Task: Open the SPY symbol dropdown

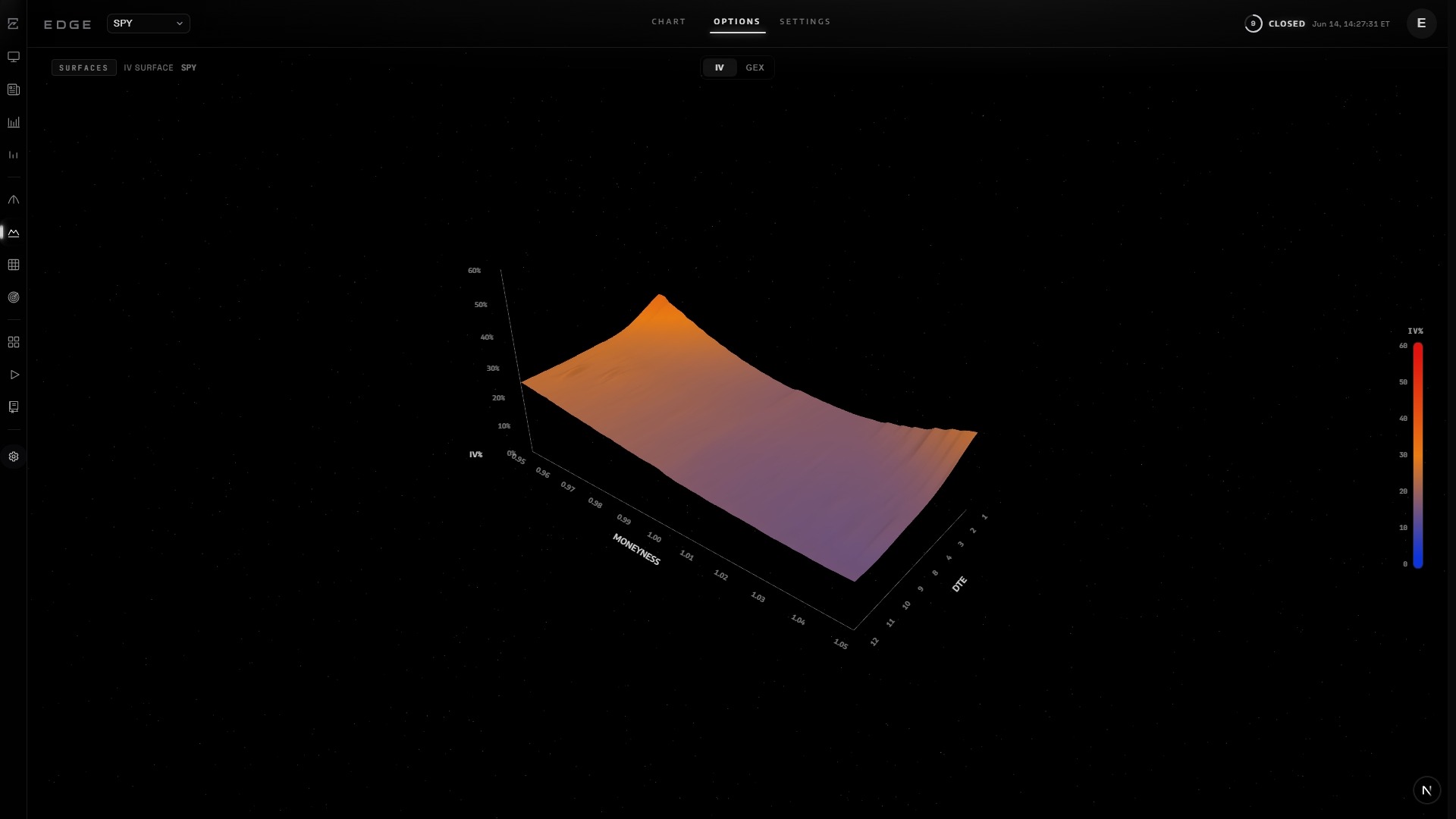Action: coord(149,24)
